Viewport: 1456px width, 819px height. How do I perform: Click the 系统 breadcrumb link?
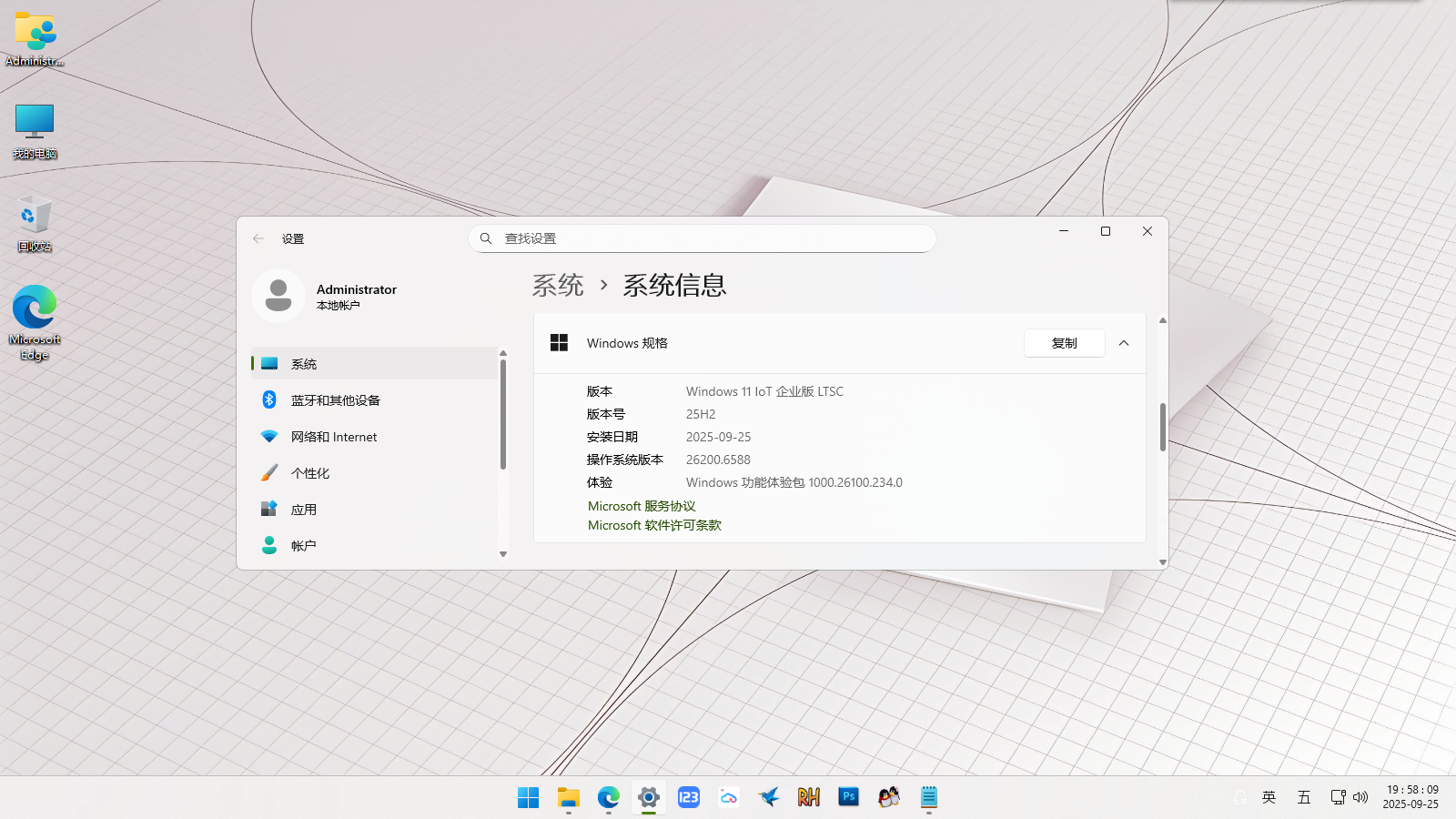[x=558, y=286]
